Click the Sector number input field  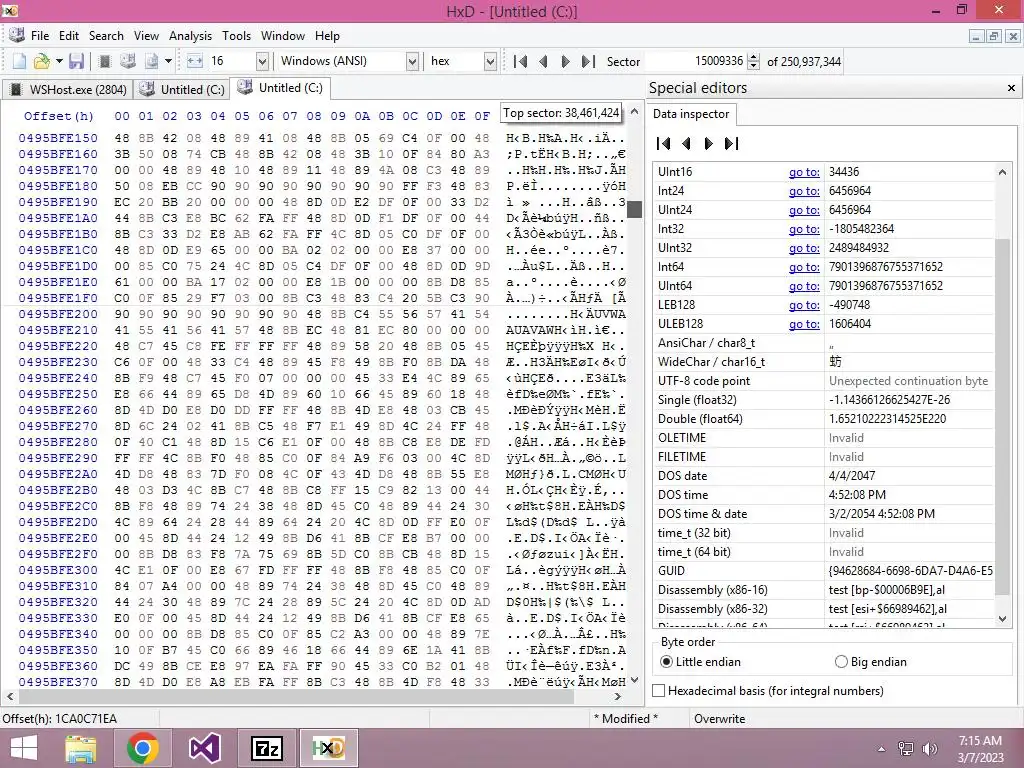[x=695, y=61]
